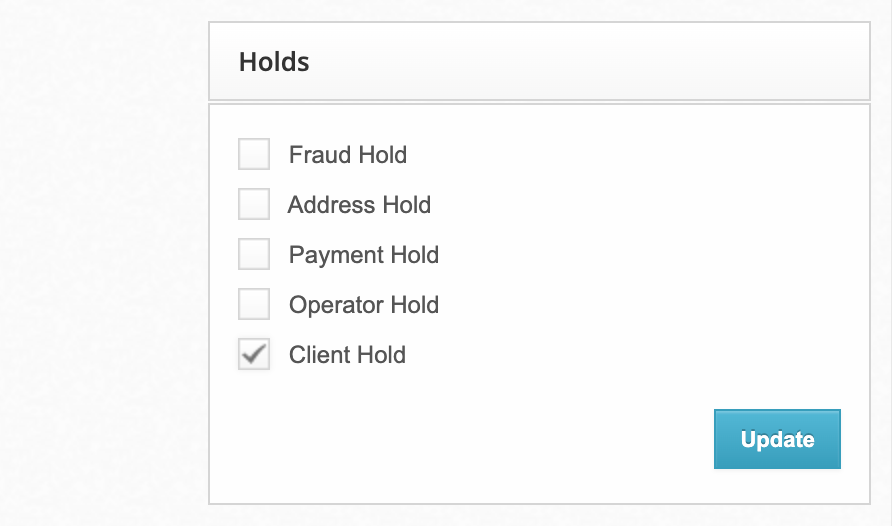892x526 pixels.
Task: Activate the box beside Operator Hold
Action: click(x=254, y=304)
